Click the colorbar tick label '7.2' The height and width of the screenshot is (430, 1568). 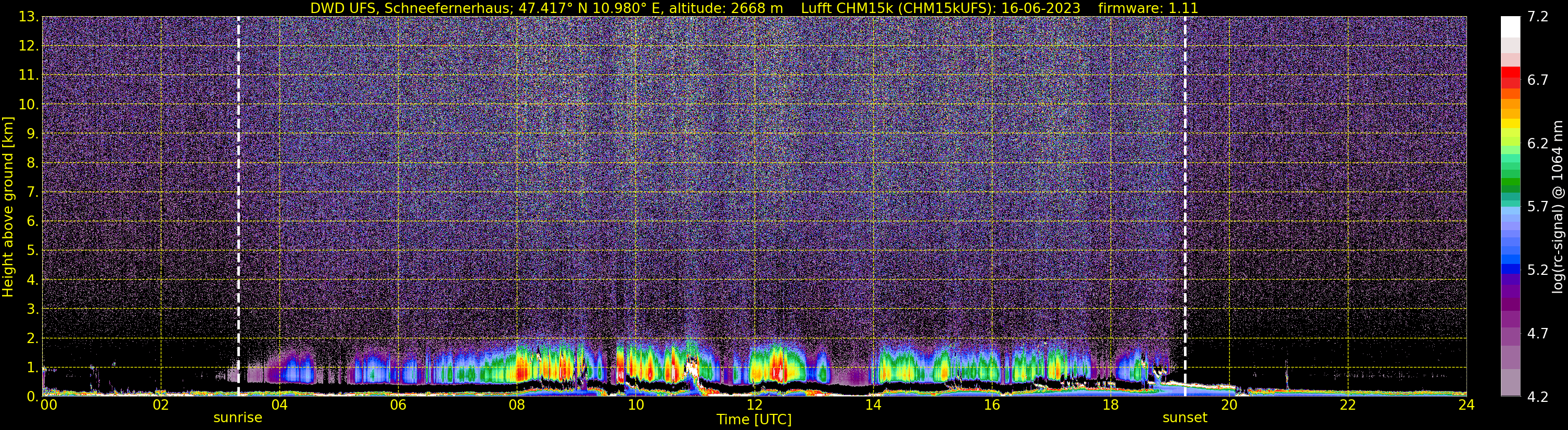(x=1538, y=17)
